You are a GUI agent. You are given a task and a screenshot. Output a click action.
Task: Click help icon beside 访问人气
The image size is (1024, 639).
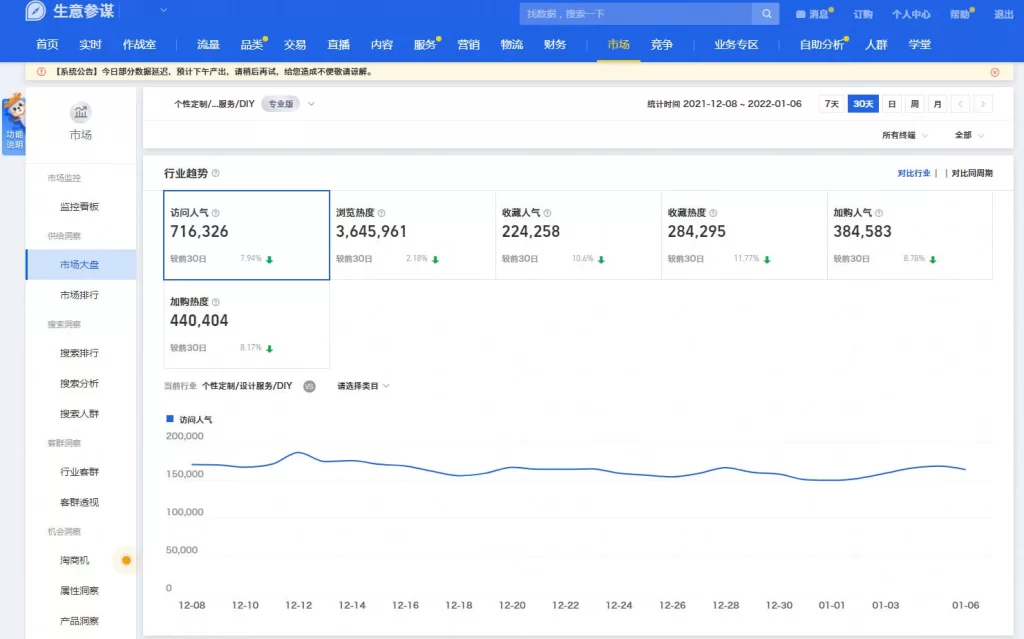pos(216,213)
